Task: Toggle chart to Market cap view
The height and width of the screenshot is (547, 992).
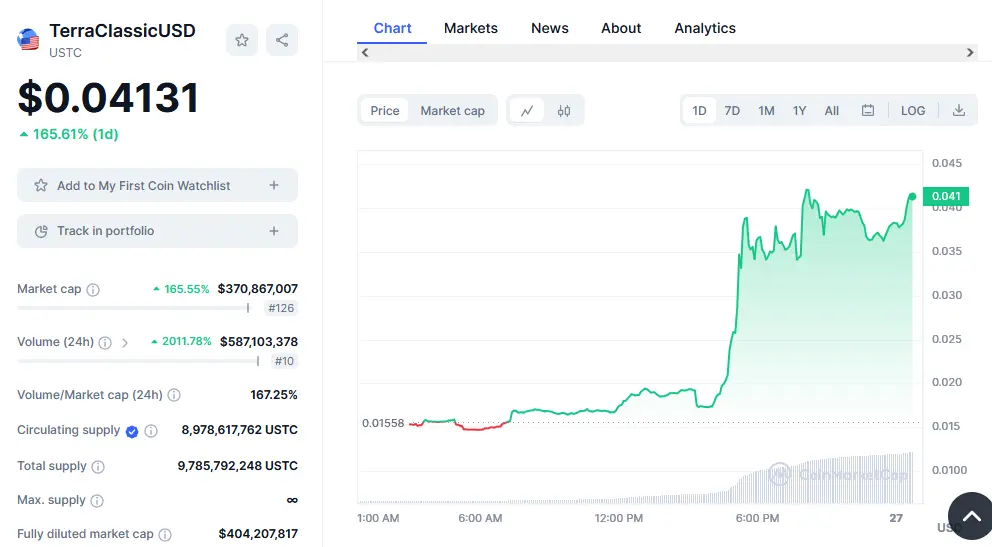Action: click(452, 111)
